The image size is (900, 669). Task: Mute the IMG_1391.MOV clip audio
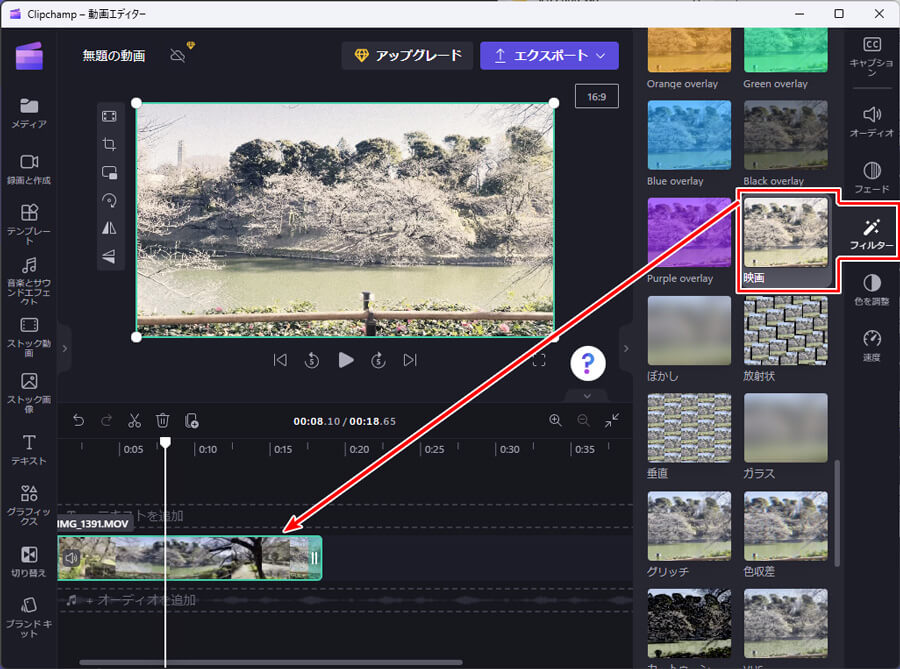71,558
